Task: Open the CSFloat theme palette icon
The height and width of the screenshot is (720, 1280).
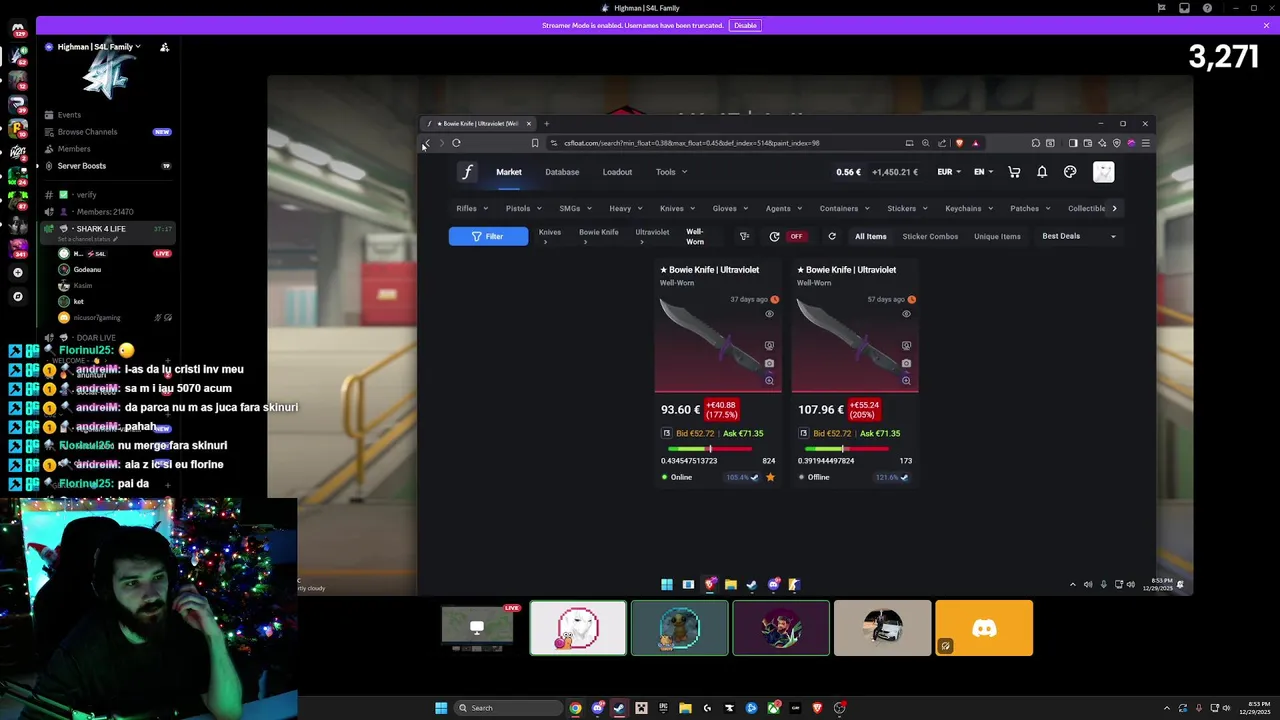Action: (x=1070, y=172)
